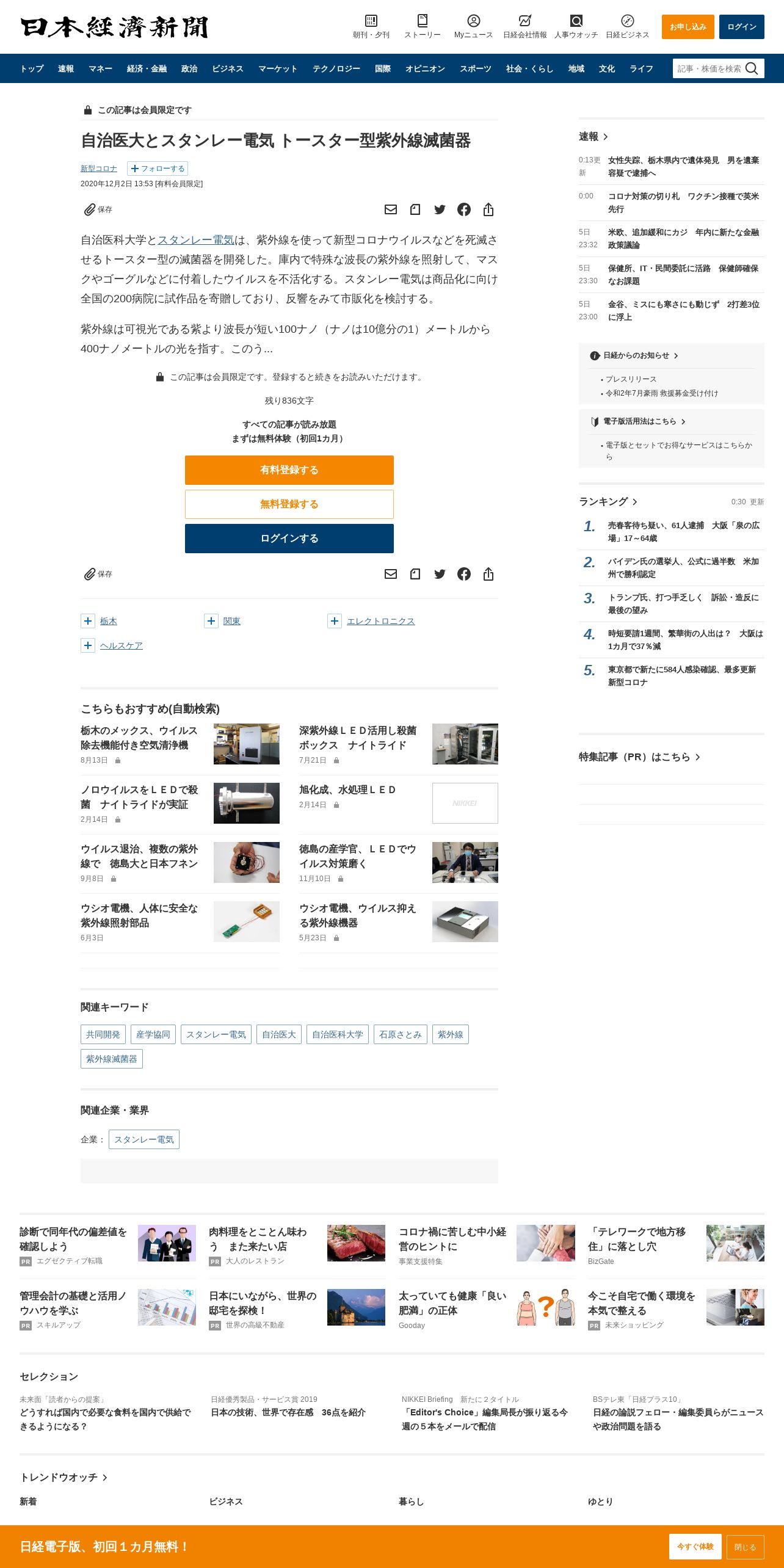784x1568 pixels.
Task: Click the ログインする button
Action: [x=289, y=539]
